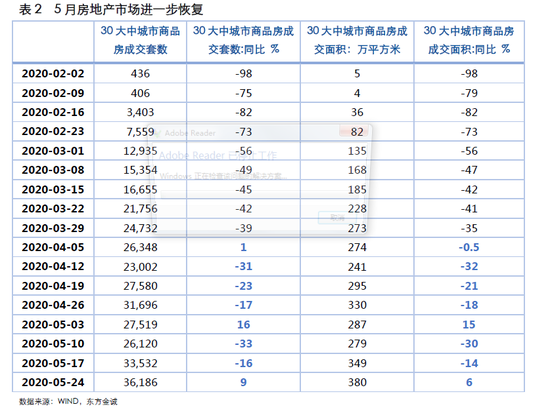The image size is (550, 415).
Task: Click the table title 表2 5月房地产市场进一步恢复
Action: (x=111, y=9)
